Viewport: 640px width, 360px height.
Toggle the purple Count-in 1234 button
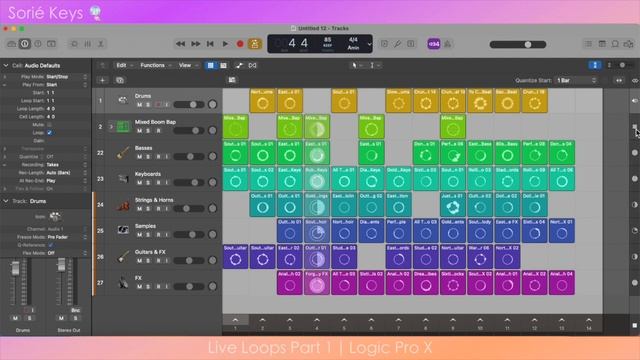[433, 44]
